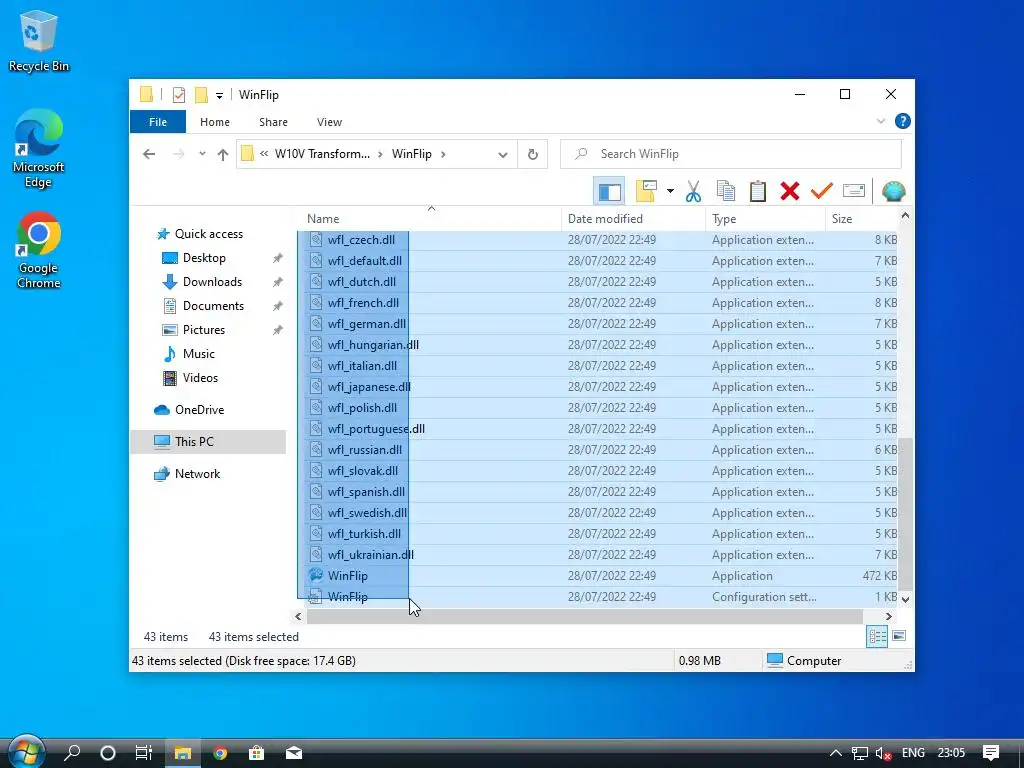Switch to details view layout icon
This screenshot has width=1024, height=768.
pyautogui.click(x=876, y=637)
